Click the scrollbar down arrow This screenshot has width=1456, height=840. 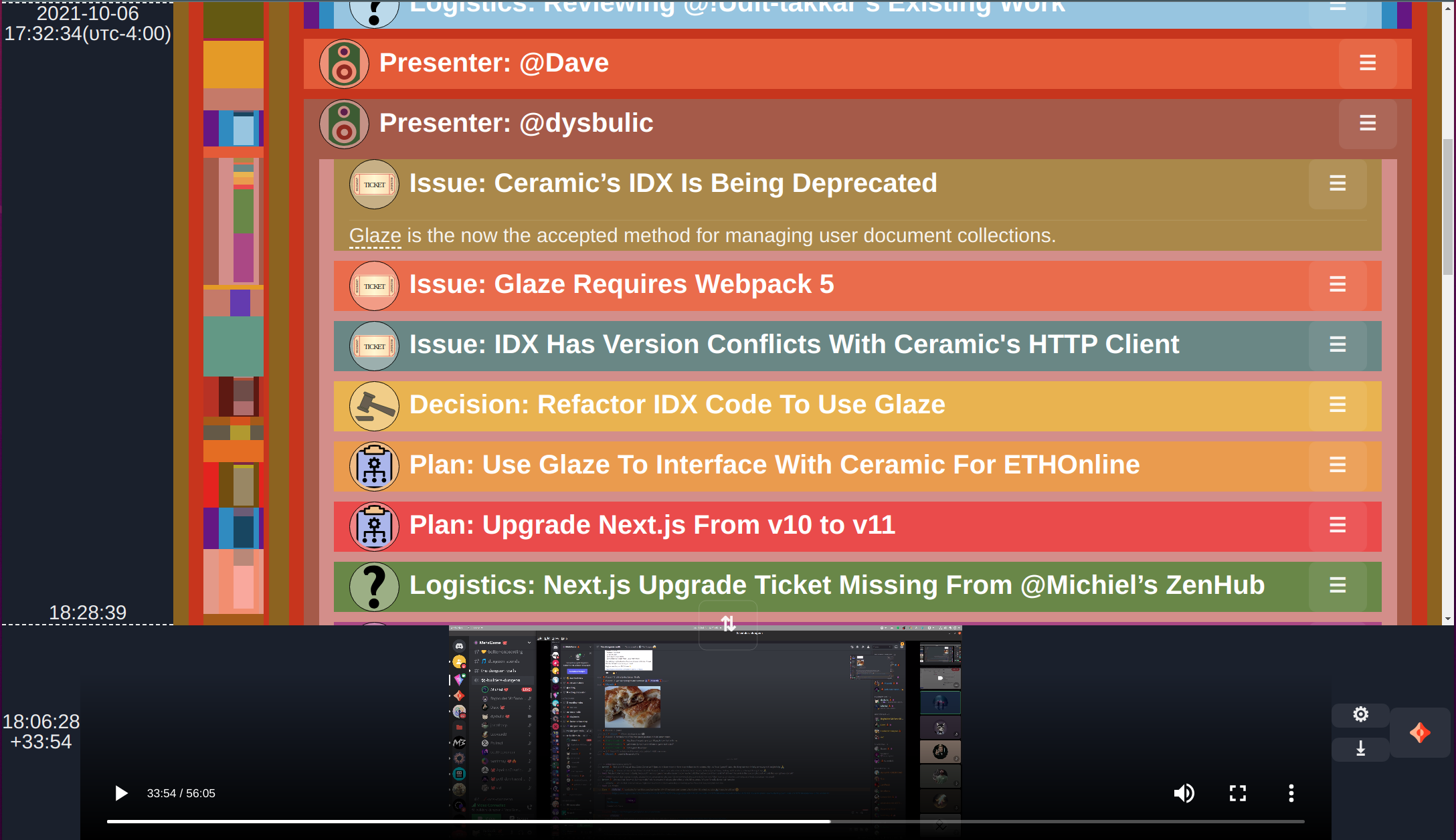click(1448, 619)
